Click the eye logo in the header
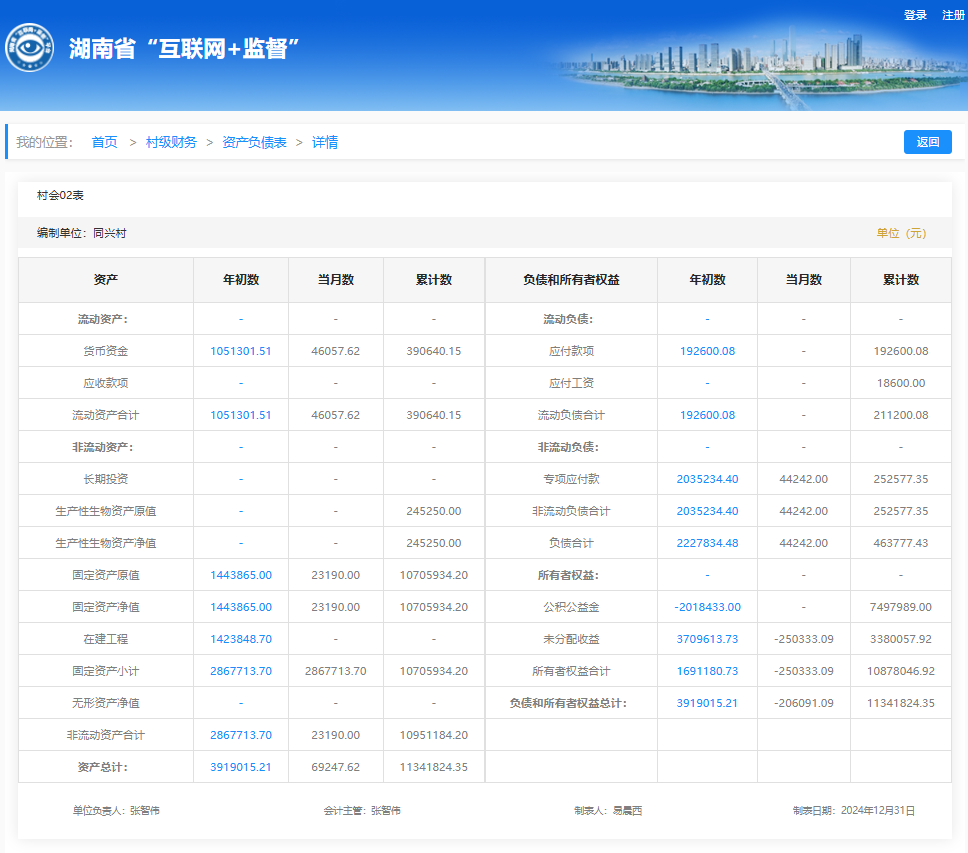Image resolution: width=968 pixels, height=853 pixels. pyautogui.click(x=30, y=48)
